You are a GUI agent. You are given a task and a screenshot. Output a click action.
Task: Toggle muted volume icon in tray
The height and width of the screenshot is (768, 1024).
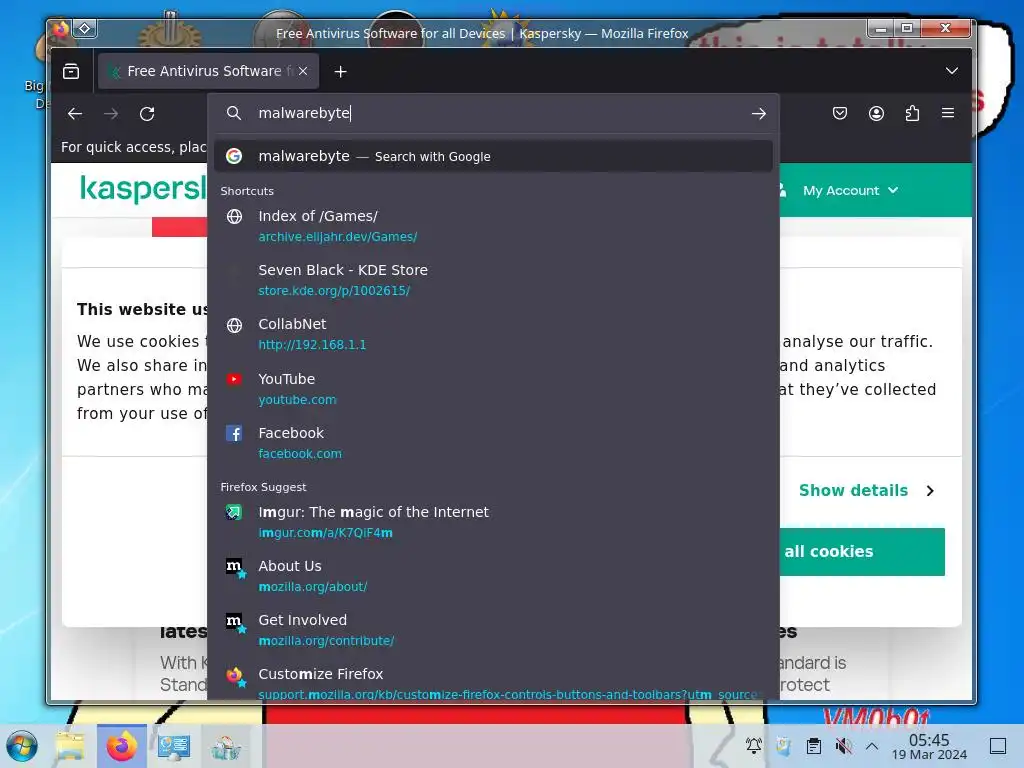[x=844, y=746]
